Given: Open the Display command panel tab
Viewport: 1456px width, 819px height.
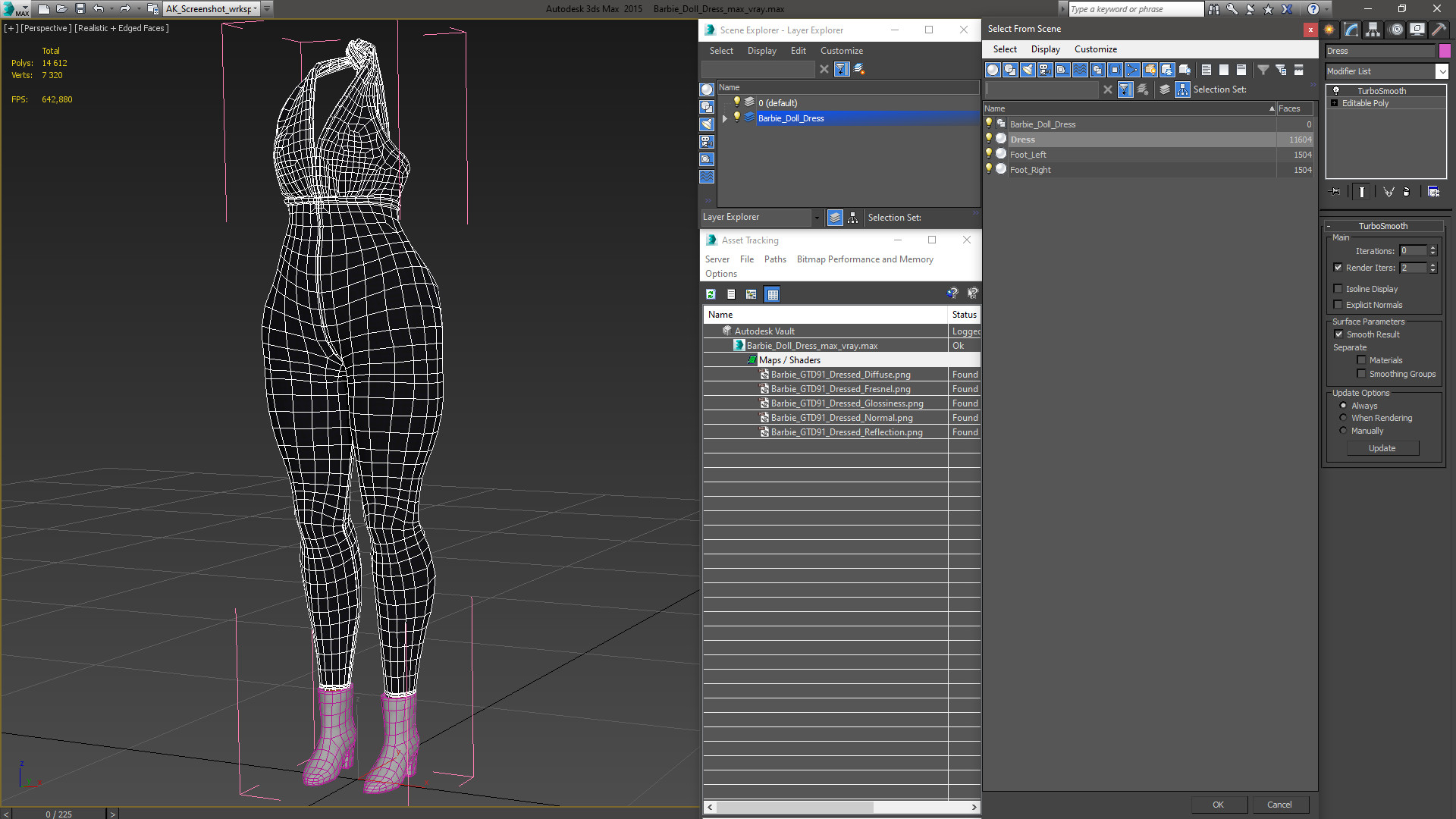Looking at the screenshot, I should 1417,30.
